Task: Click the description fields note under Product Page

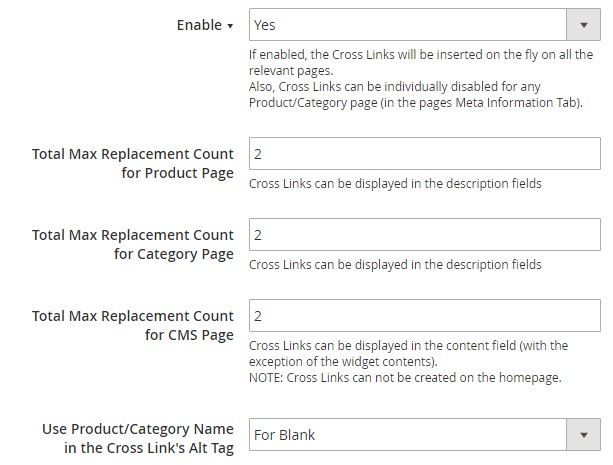Action: [395, 183]
